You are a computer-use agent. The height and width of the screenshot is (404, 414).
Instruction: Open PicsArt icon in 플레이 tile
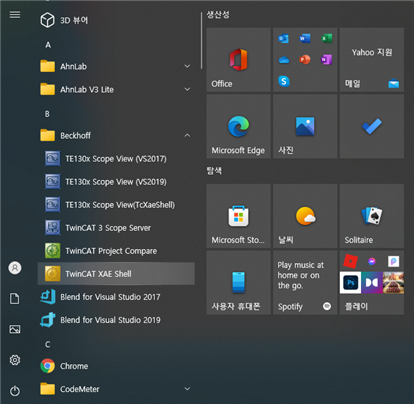(x=393, y=261)
